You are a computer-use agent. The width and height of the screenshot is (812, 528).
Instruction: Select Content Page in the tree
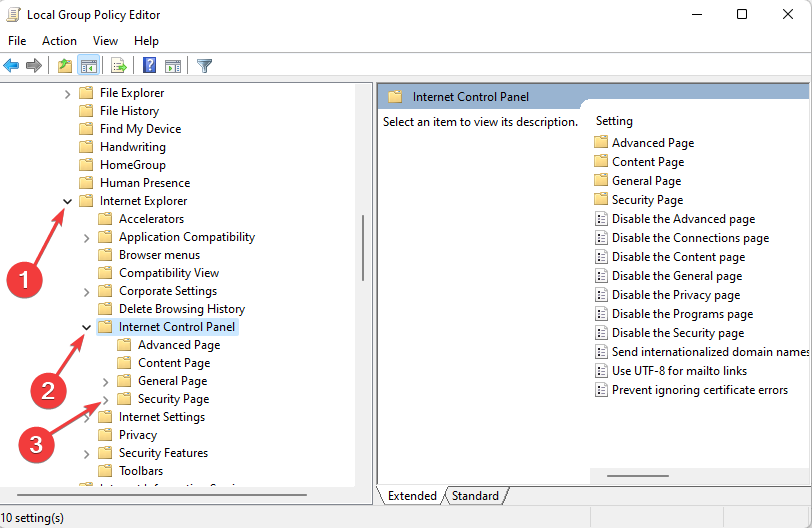[x=174, y=363]
